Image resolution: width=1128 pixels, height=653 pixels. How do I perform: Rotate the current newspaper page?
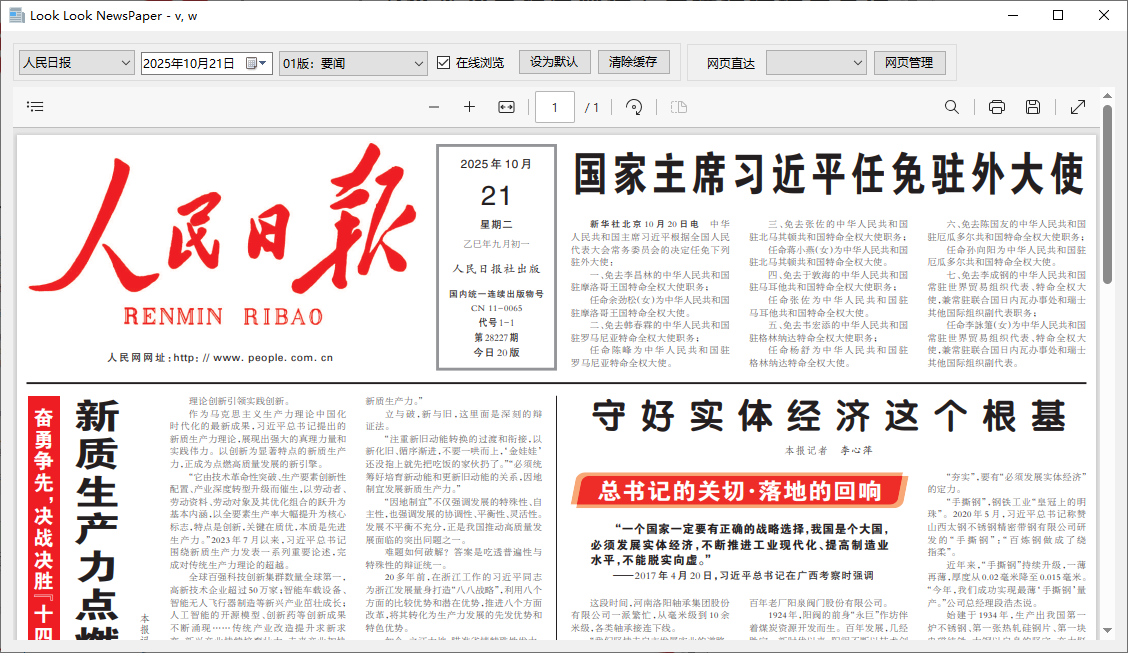(634, 106)
